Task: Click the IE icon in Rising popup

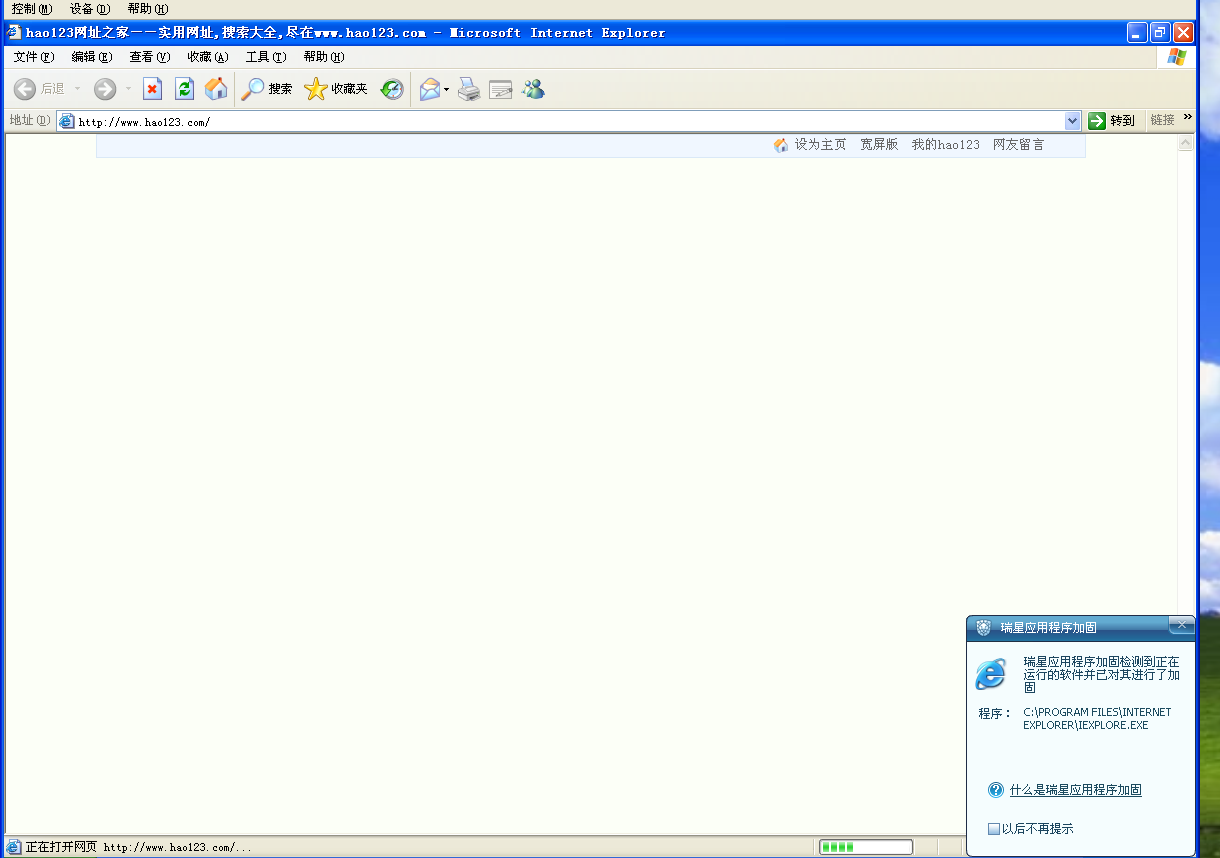Action: click(x=991, y=674)
